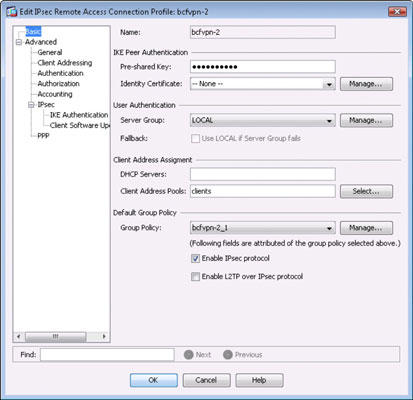Click the tree horizontal scrollbar thumb

(56, 336)
